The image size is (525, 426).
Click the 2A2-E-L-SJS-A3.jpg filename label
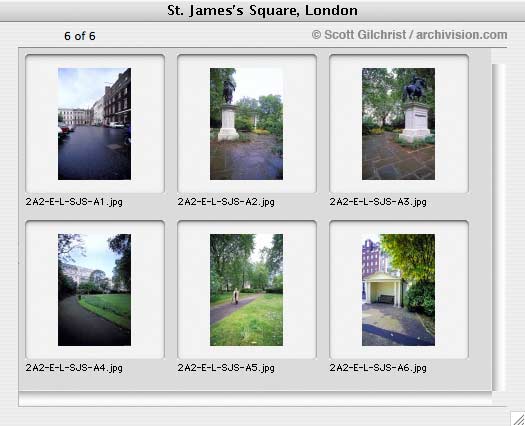point(378,202)
